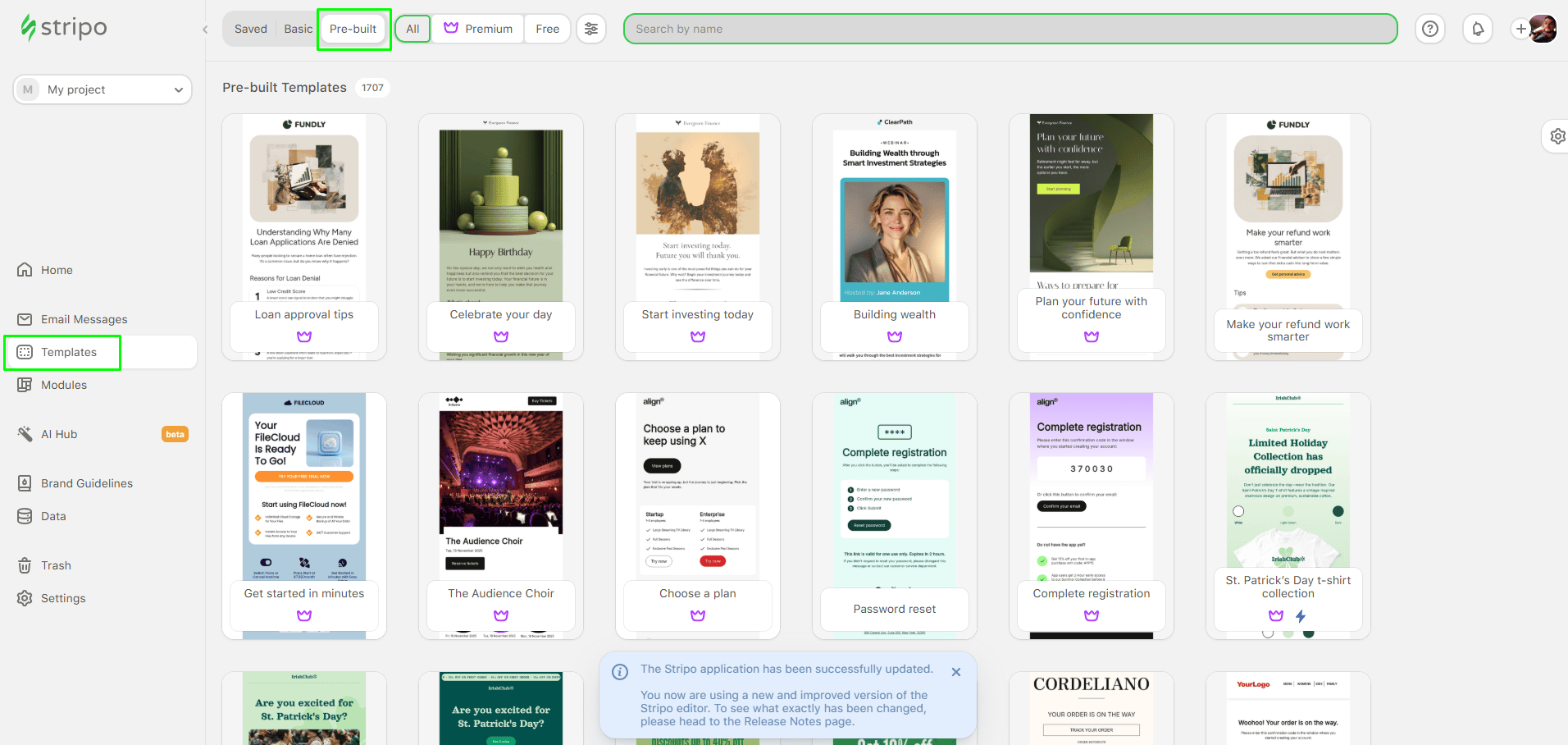
Task: Collapse the sidebar with the chevron arrow
Action: [x=205, y=30]
